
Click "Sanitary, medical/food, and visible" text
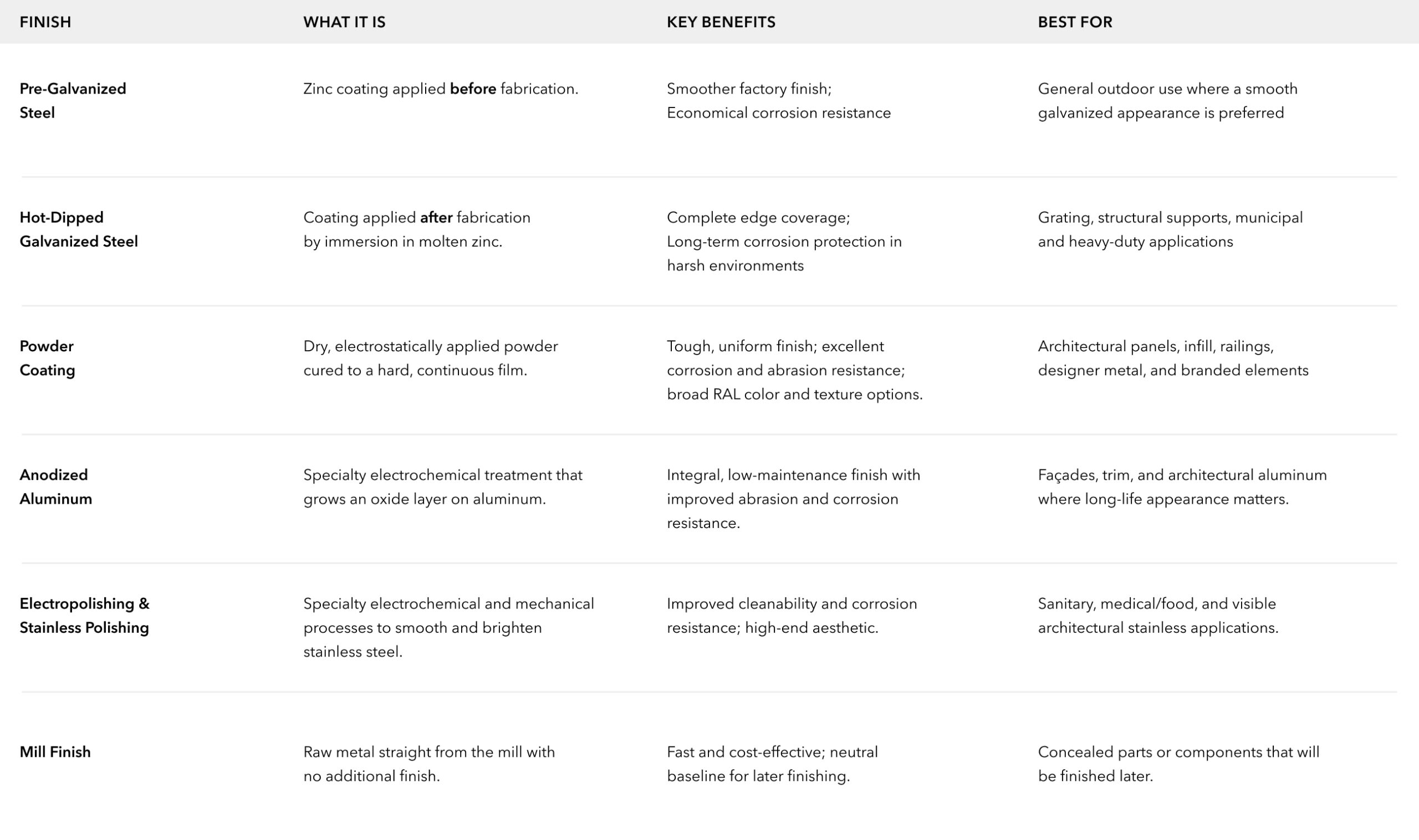coord(1157,603)
